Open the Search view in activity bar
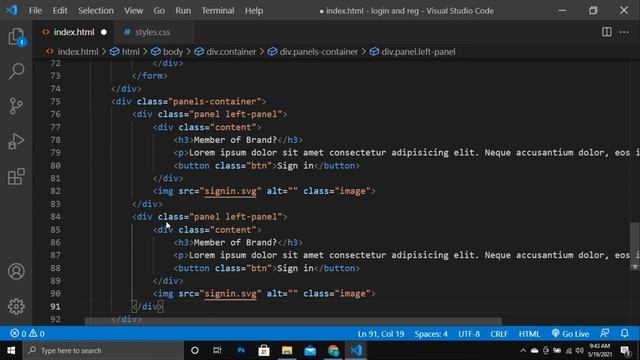 click(16, 71)
